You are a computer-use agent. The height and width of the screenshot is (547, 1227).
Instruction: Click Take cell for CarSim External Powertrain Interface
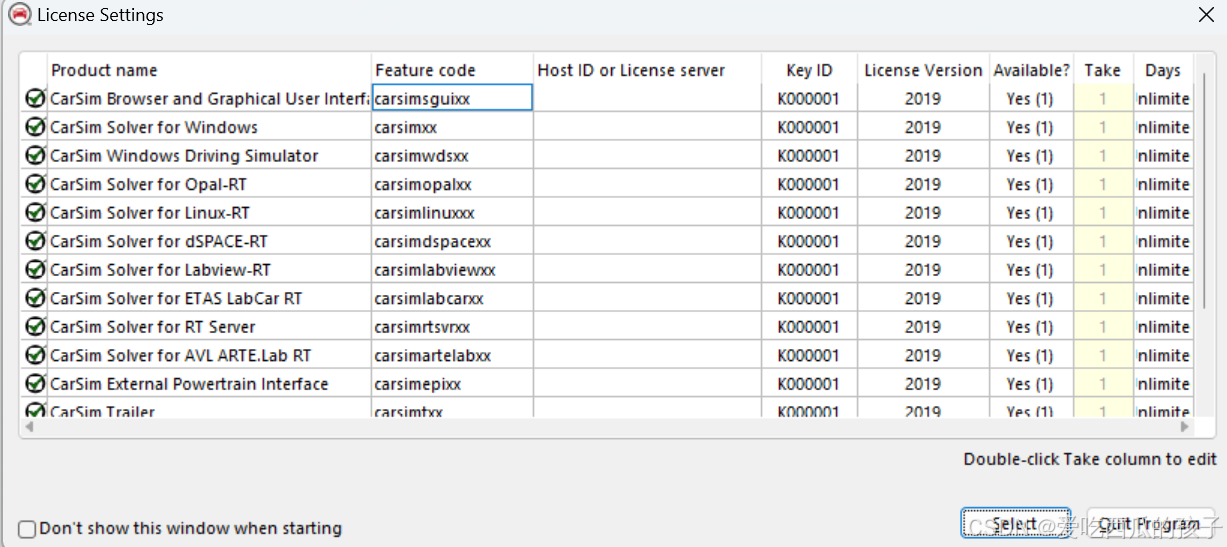pyautogui.click(x=1103, y=383)
